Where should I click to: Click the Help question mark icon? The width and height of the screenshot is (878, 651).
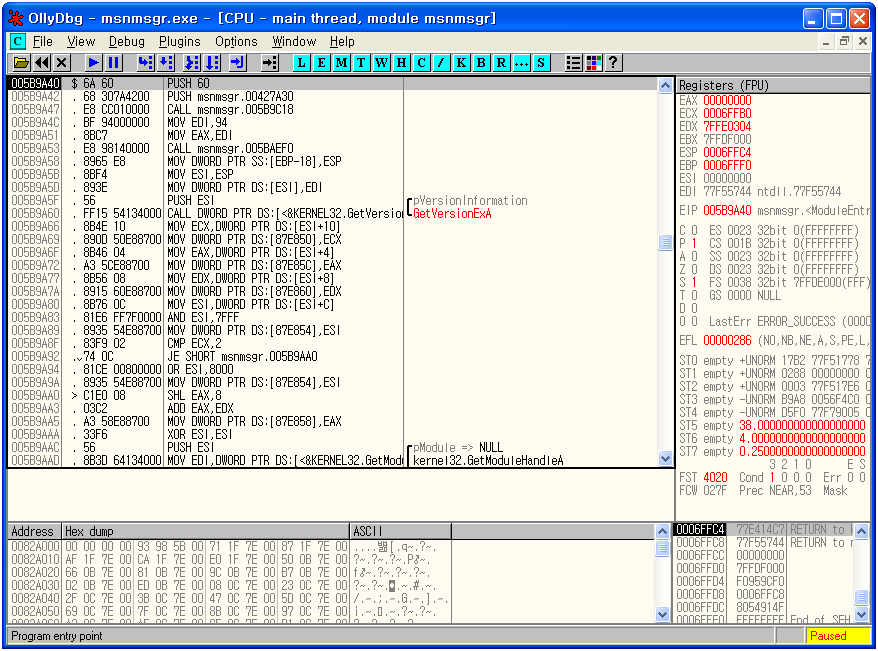click(614, 63)
